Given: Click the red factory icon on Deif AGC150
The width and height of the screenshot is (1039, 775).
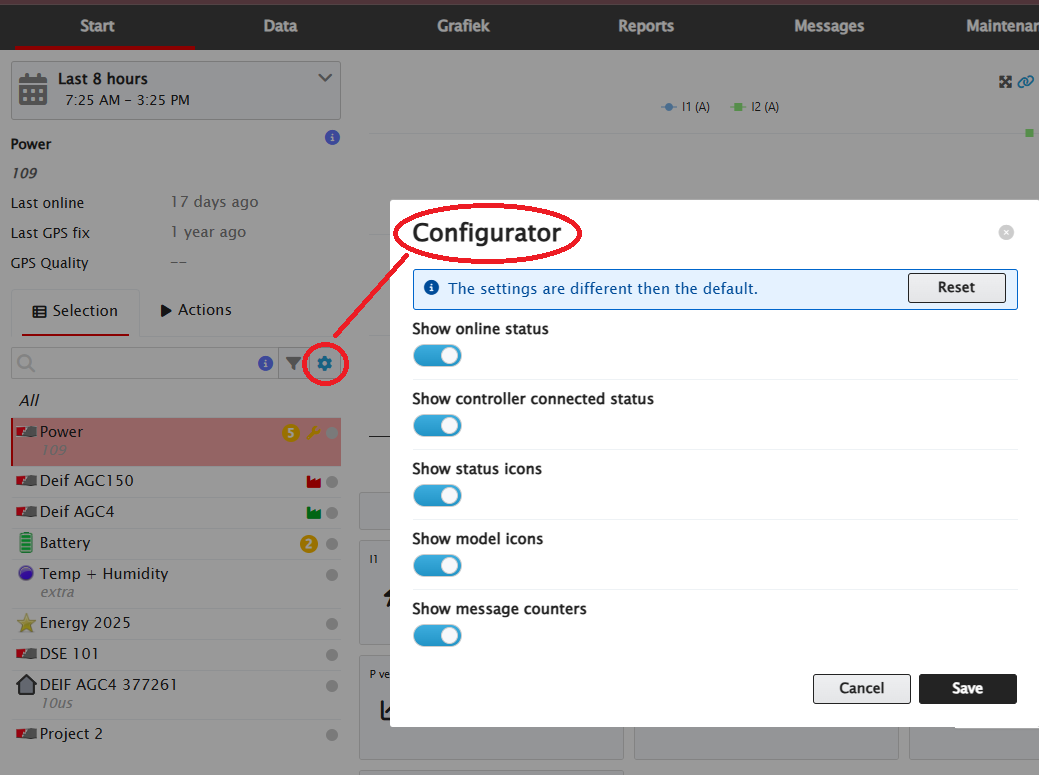Looking at the screenshot, I should (313, 482).
